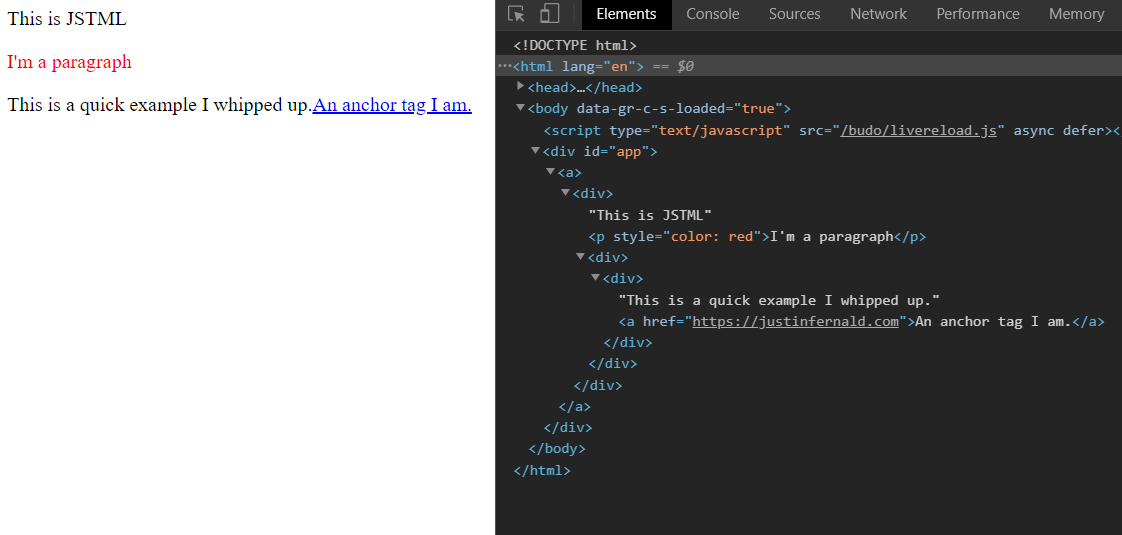1122x535 pixels.
Task: Collapse the div containing "This is JSTML"
Action: (x=565, y=193)
